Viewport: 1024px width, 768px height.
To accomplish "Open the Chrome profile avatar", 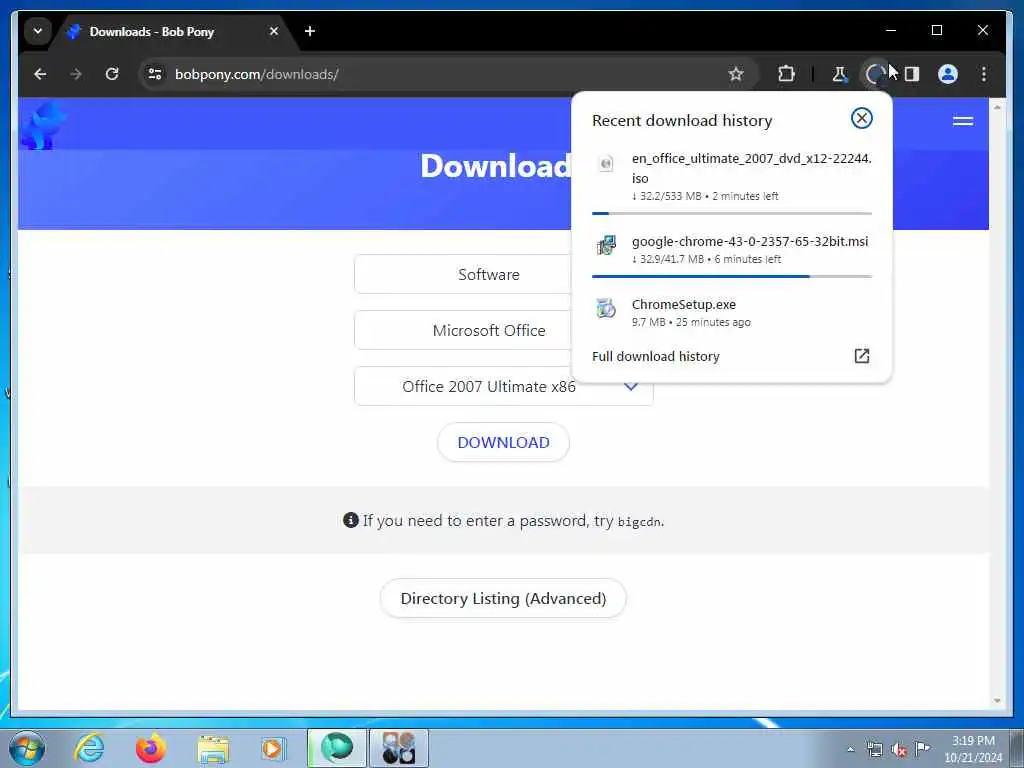I will click(x=948, y=74).
